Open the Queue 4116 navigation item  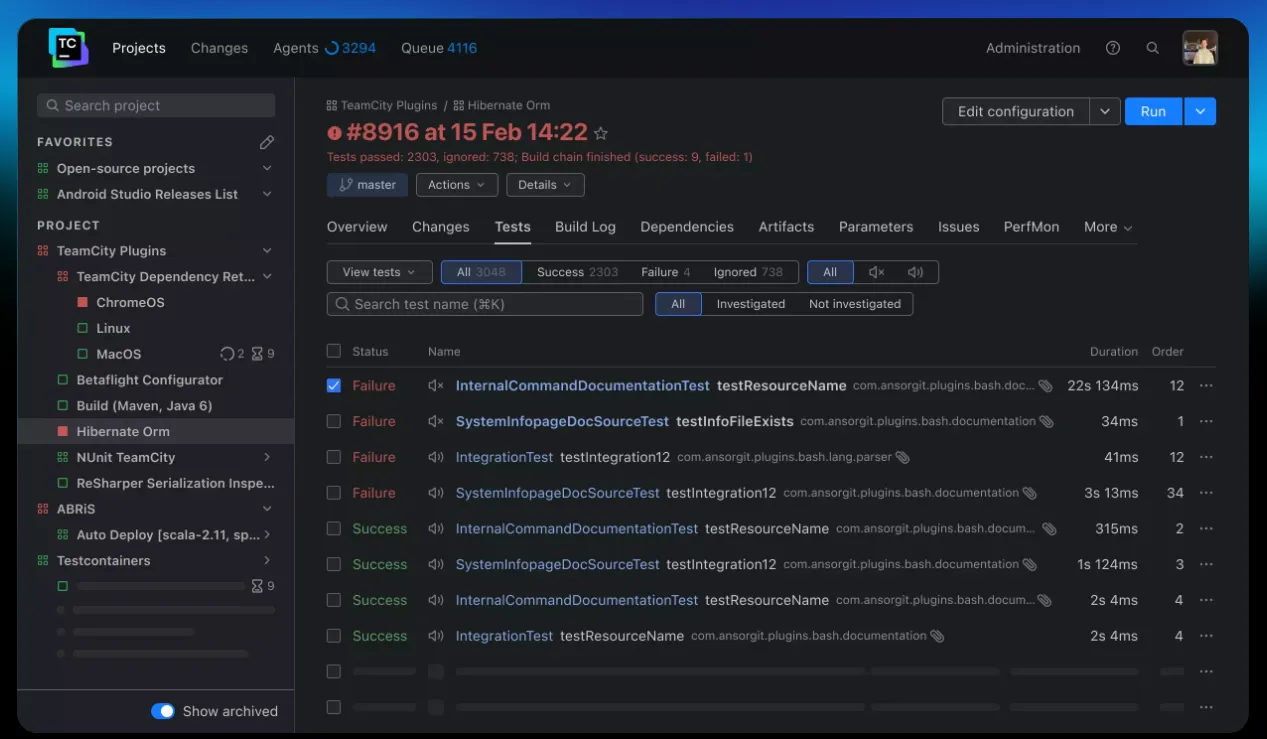click(x=439, y=48)
